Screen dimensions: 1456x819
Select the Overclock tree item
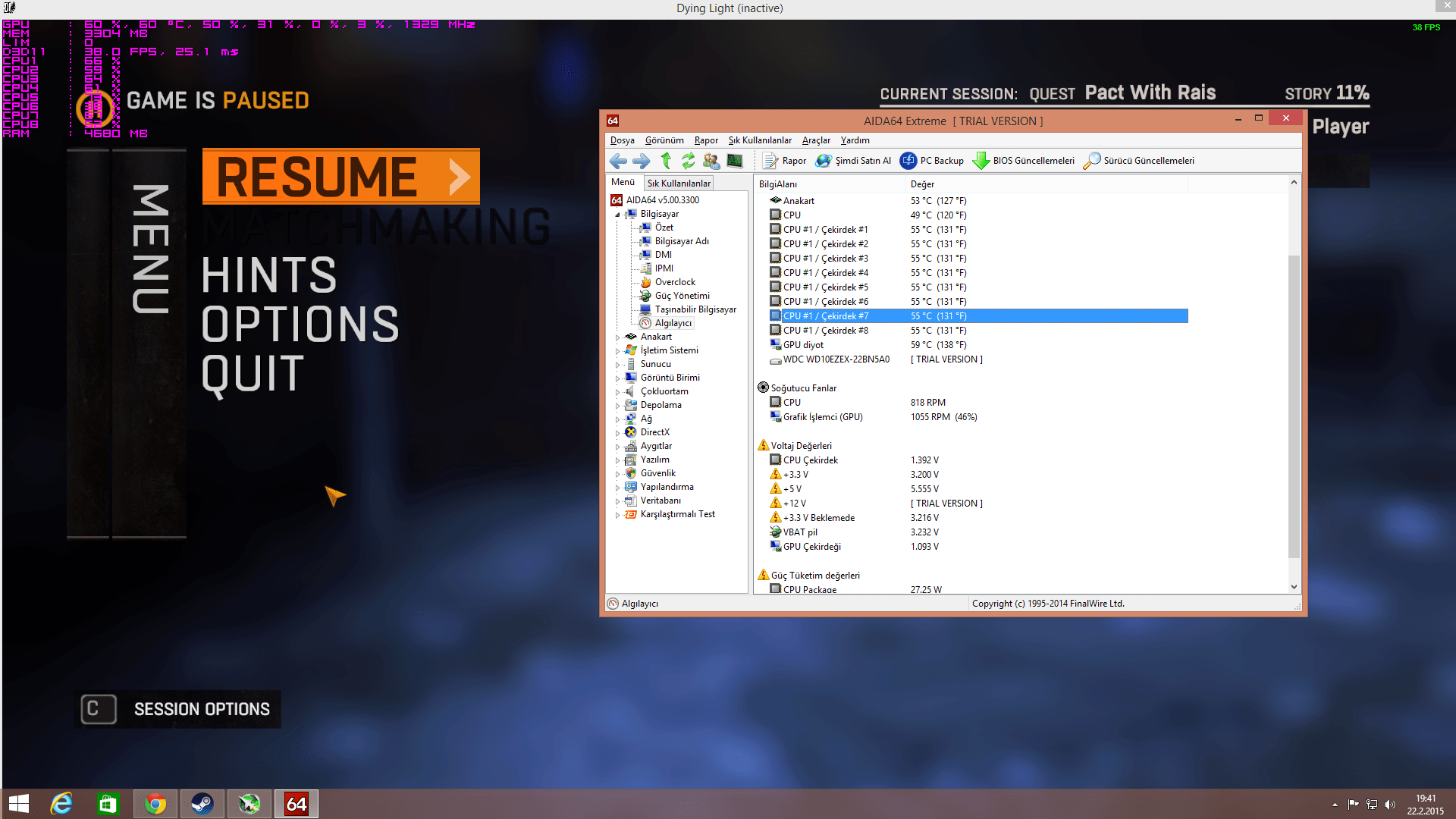tap(675, 282)
